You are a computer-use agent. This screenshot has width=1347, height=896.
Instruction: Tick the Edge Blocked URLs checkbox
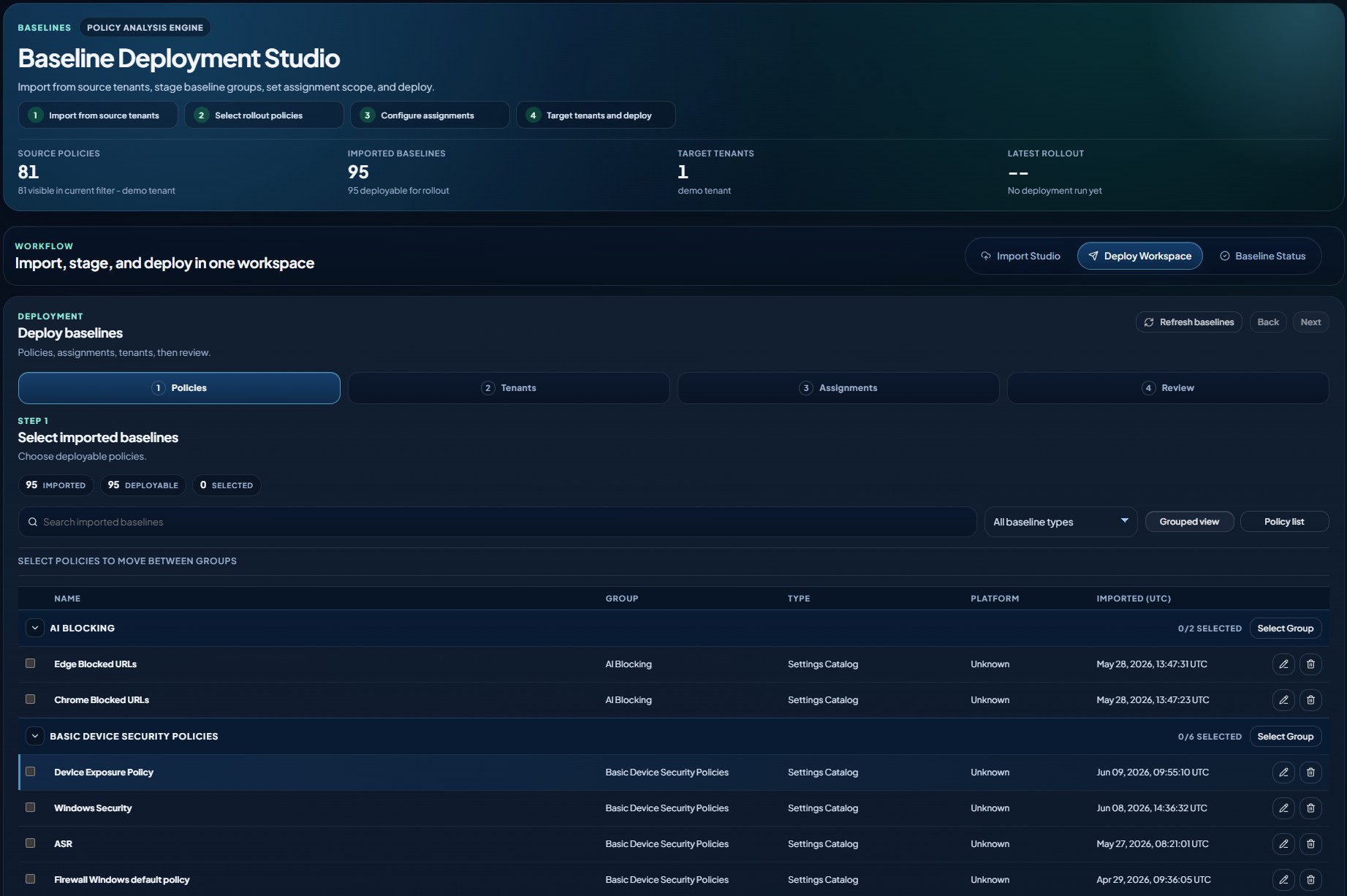click(30, 664)
